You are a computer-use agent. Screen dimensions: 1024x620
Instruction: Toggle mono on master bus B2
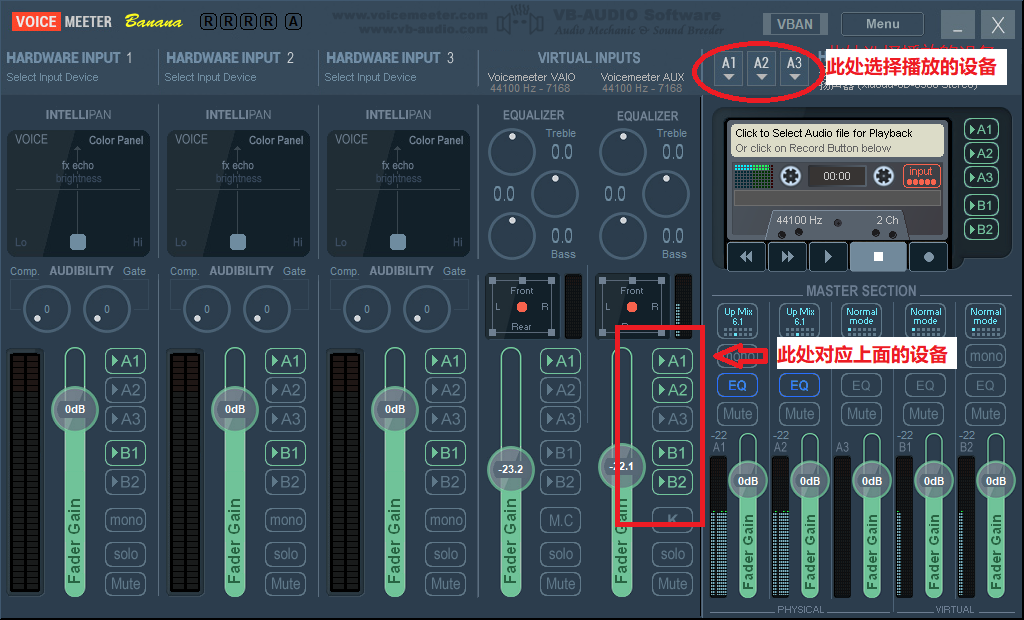pos(985,356)
